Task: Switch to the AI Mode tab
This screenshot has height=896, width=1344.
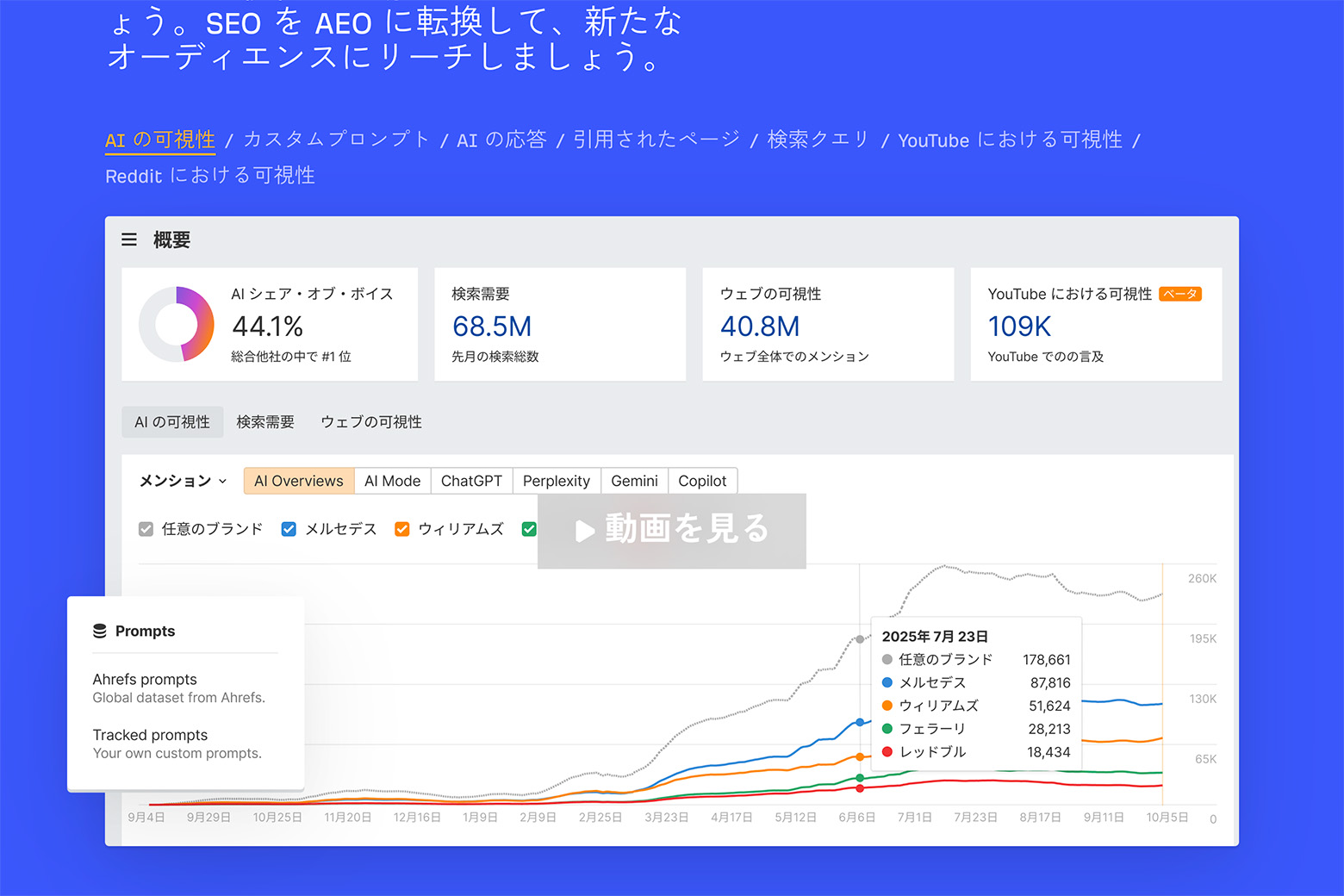Action: click(x=392, y=481)
